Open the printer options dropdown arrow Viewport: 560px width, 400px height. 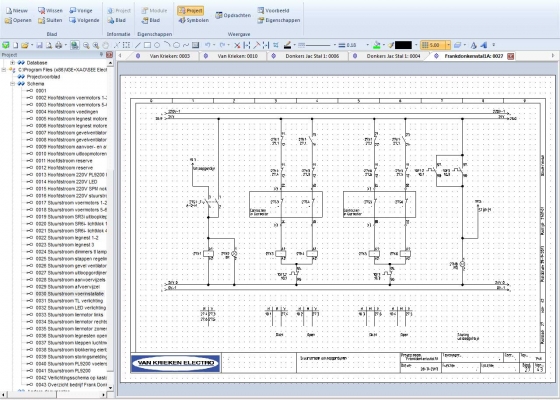pos(65,45)
